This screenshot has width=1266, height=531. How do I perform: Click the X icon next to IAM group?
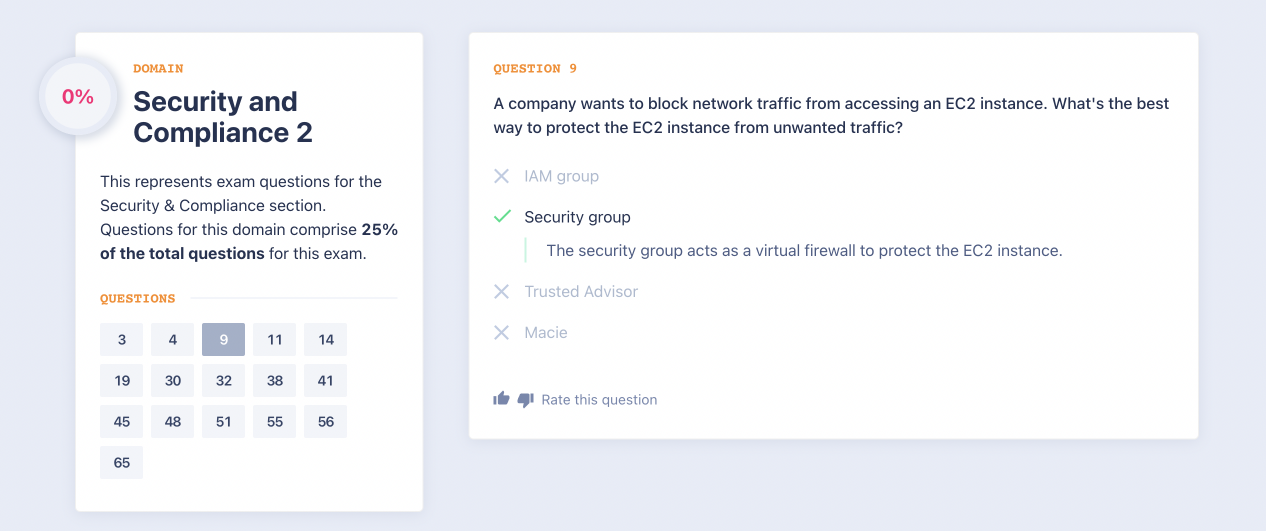(502, 176)
